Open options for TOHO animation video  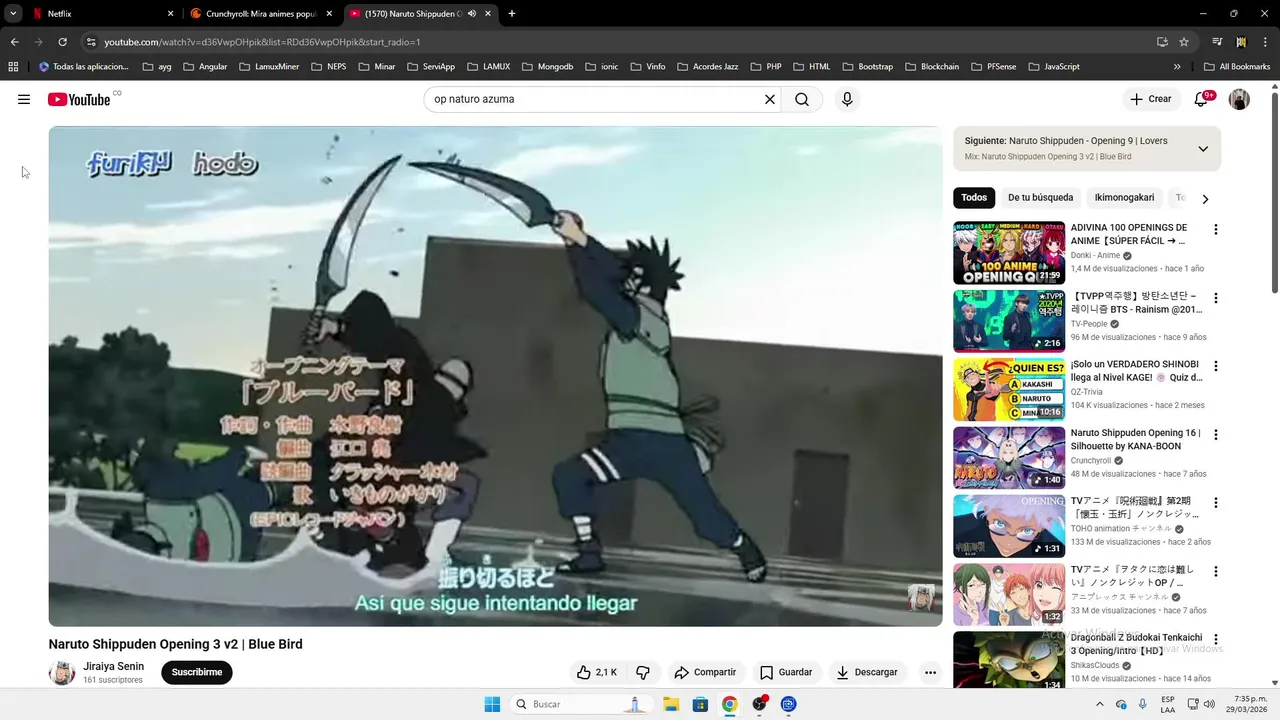(1216, 503)
